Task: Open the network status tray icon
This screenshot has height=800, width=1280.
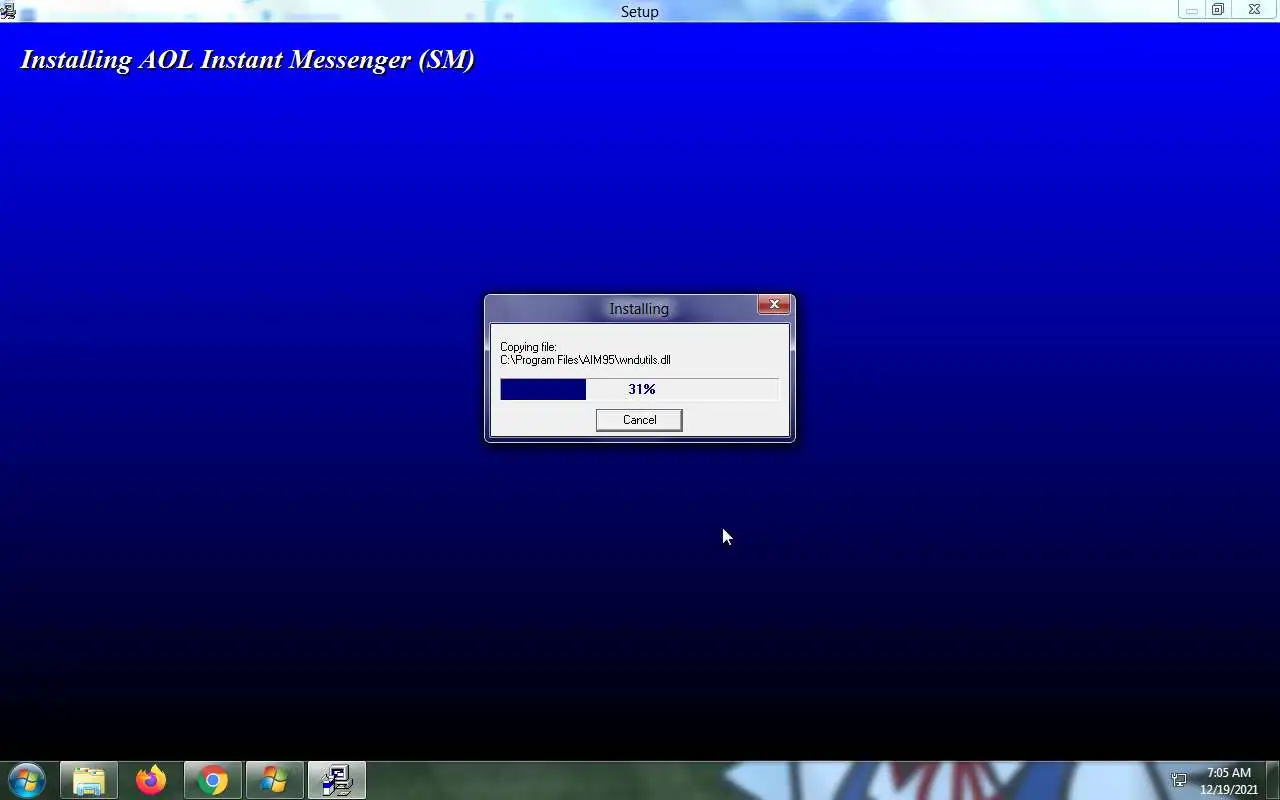Action: pos(1179,780)
